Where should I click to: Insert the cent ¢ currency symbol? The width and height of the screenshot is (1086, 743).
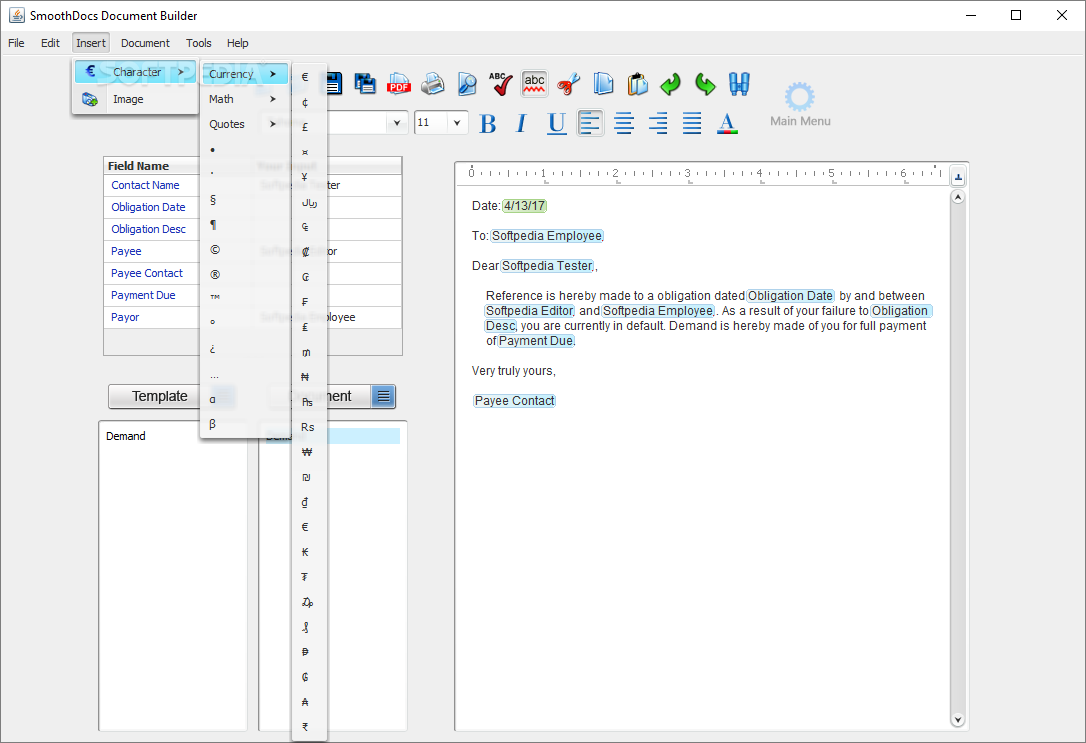pyautogui.click(x=305, y=102)
